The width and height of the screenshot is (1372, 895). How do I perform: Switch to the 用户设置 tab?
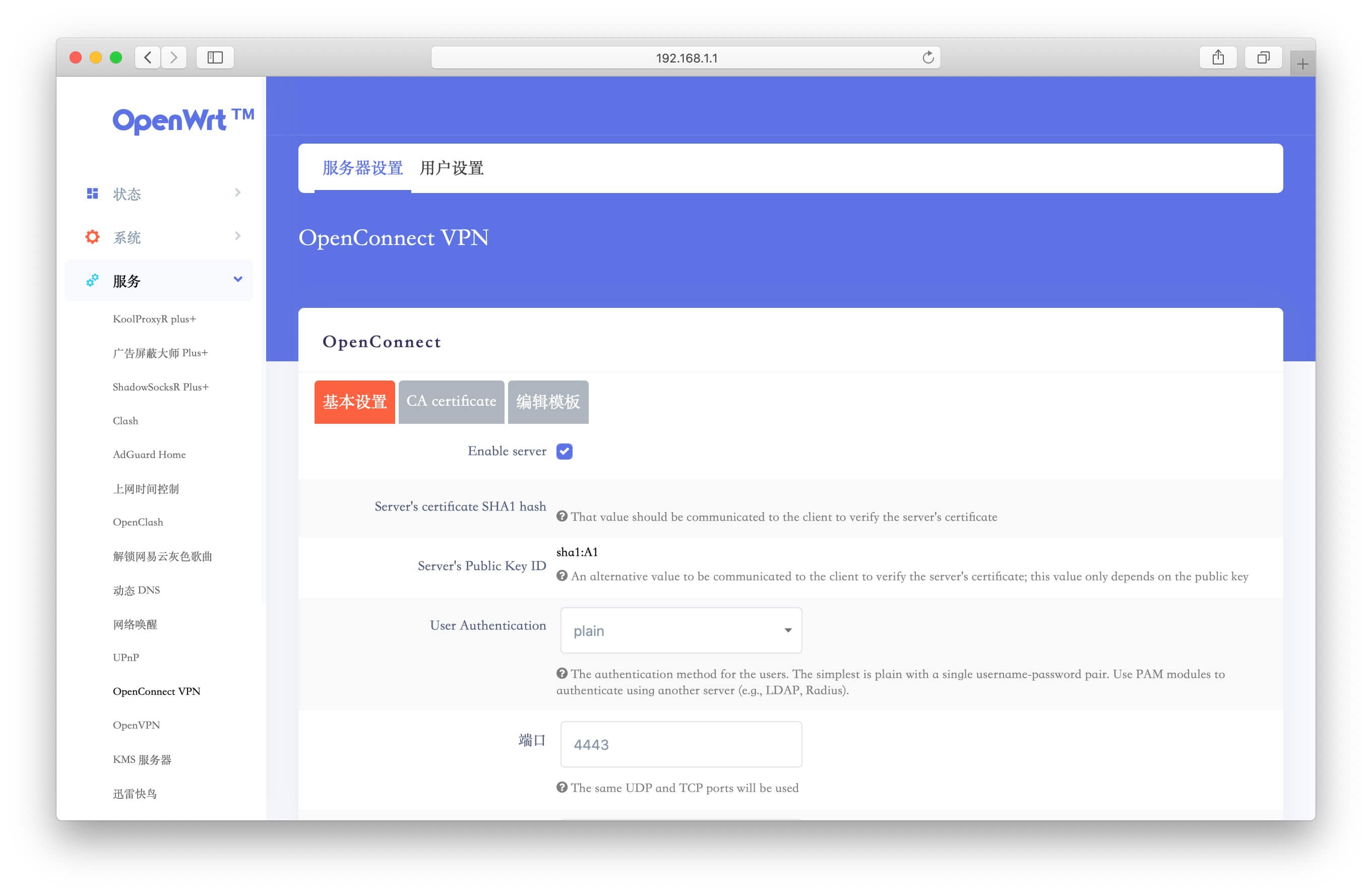click(452, 168)
